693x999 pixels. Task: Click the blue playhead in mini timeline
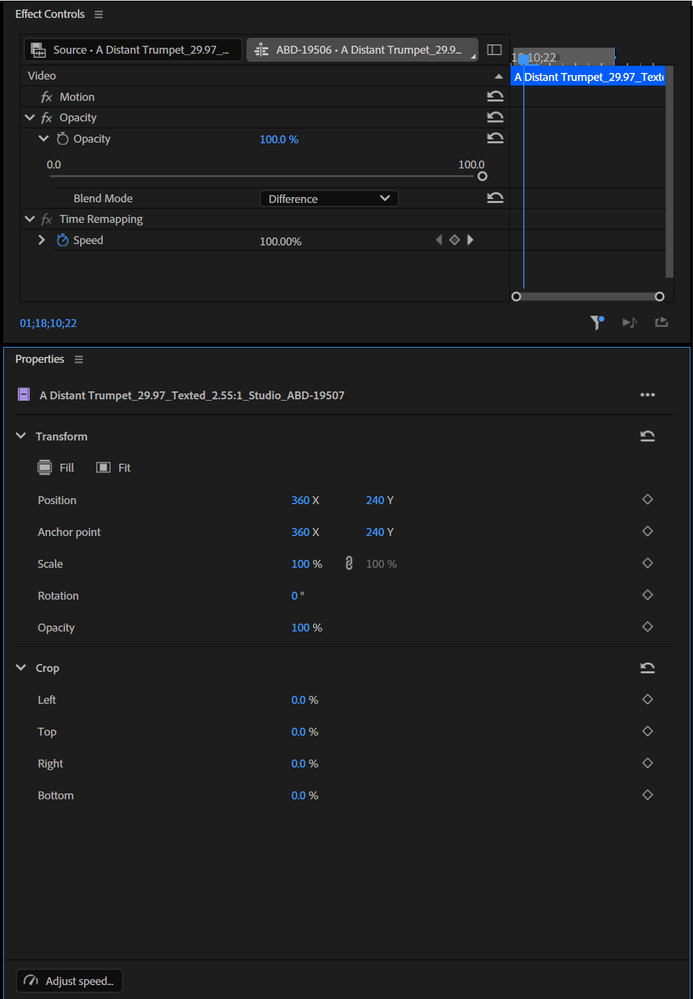point(523,59)
